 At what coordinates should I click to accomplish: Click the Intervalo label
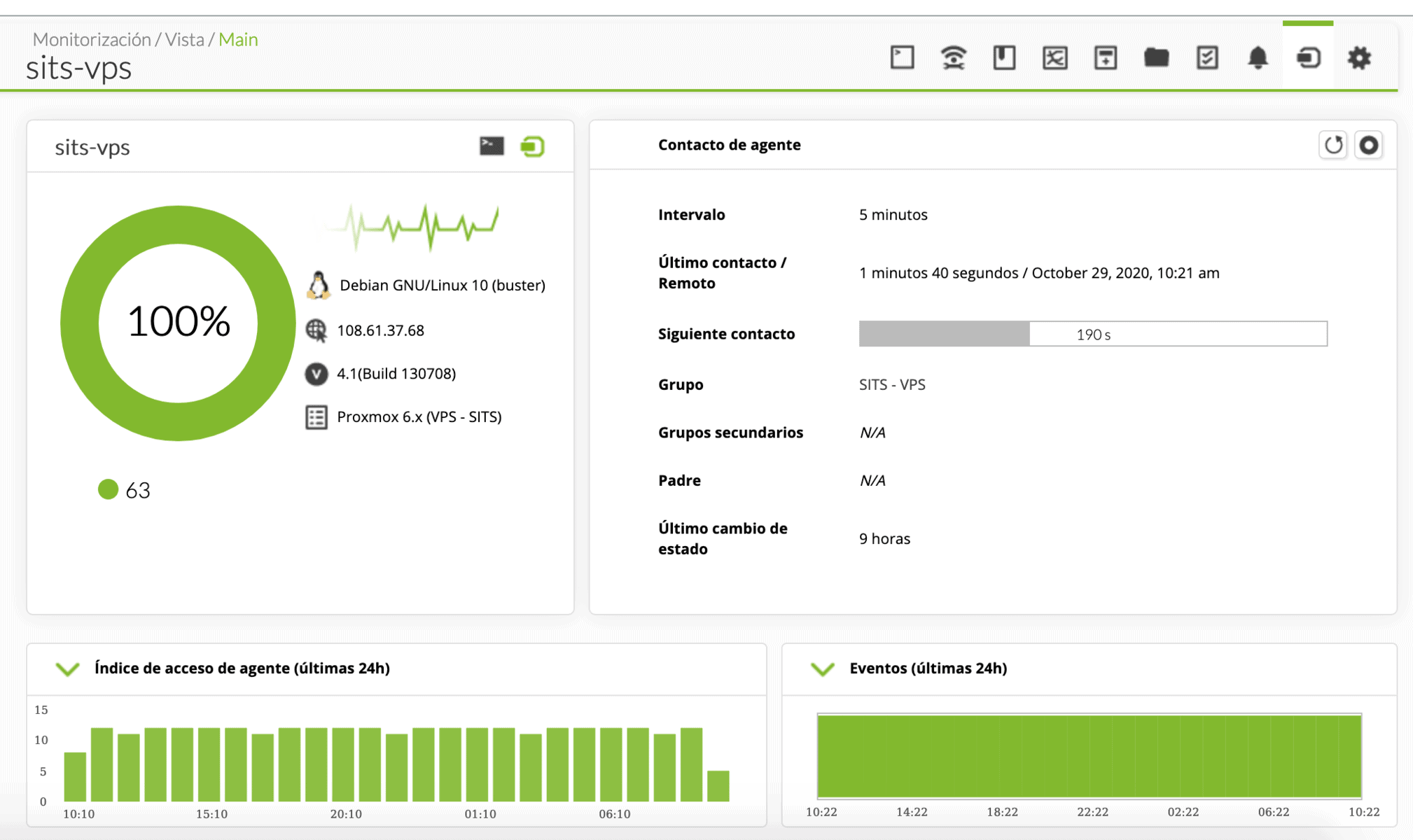(x=691, y=215)
